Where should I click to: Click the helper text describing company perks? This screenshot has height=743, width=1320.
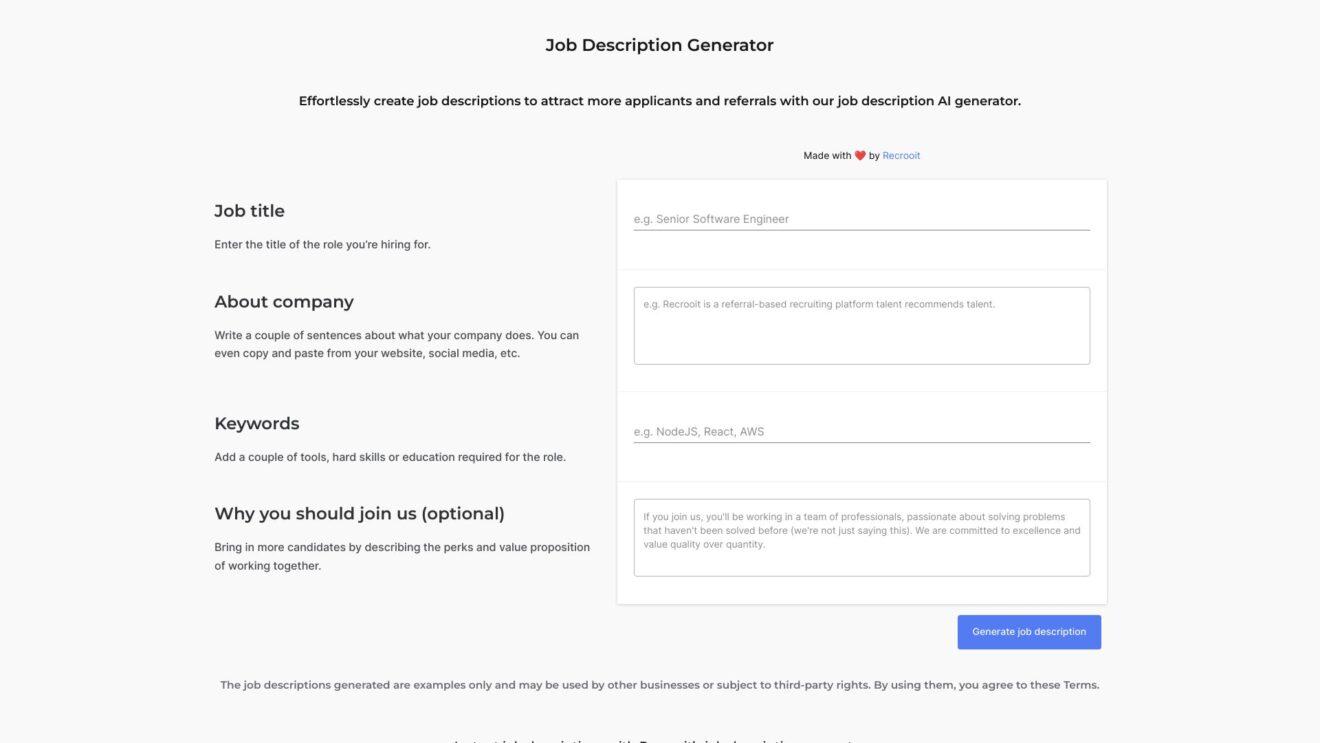pos(401,556)
